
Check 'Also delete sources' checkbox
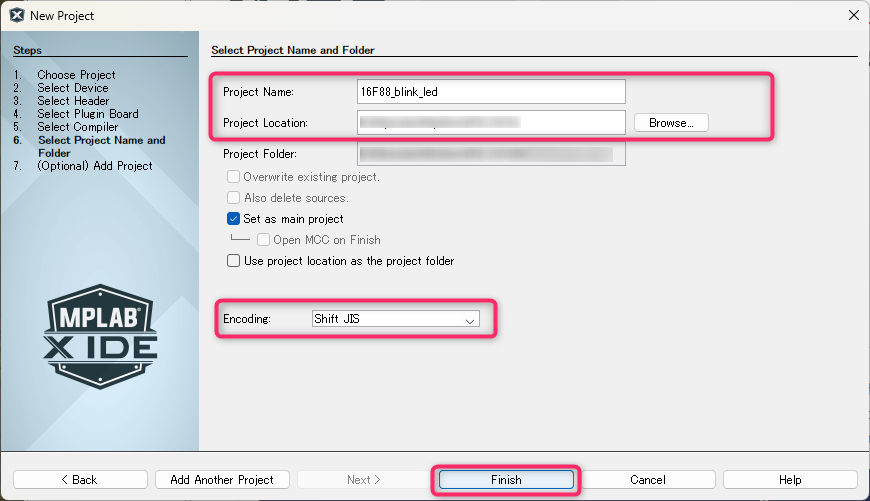(x=233, y=198)
